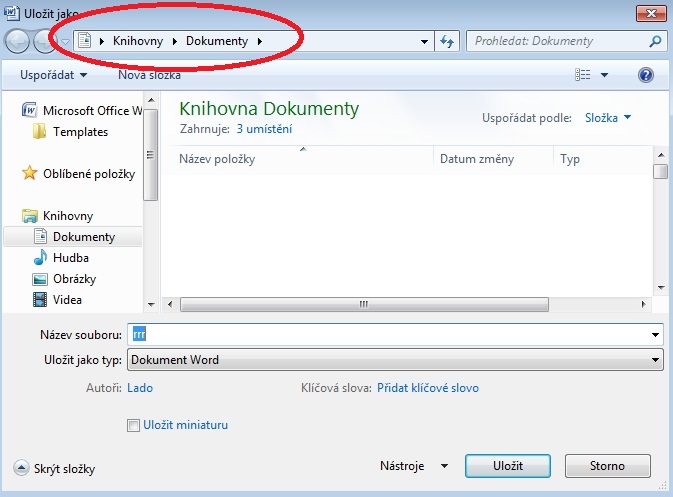This screenshot has width=673, height=497.
Task: Open the Složka arrange-by dropdown
Action: coord(608,118)
